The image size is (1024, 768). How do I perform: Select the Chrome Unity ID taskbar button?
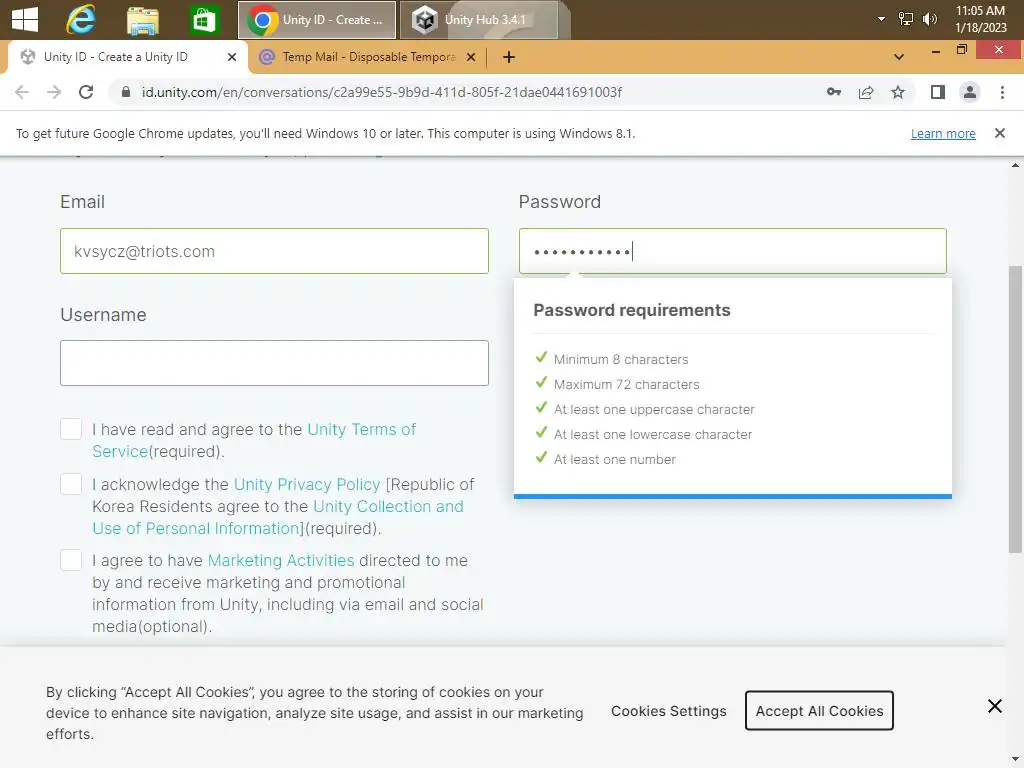(x=317, y=20)
